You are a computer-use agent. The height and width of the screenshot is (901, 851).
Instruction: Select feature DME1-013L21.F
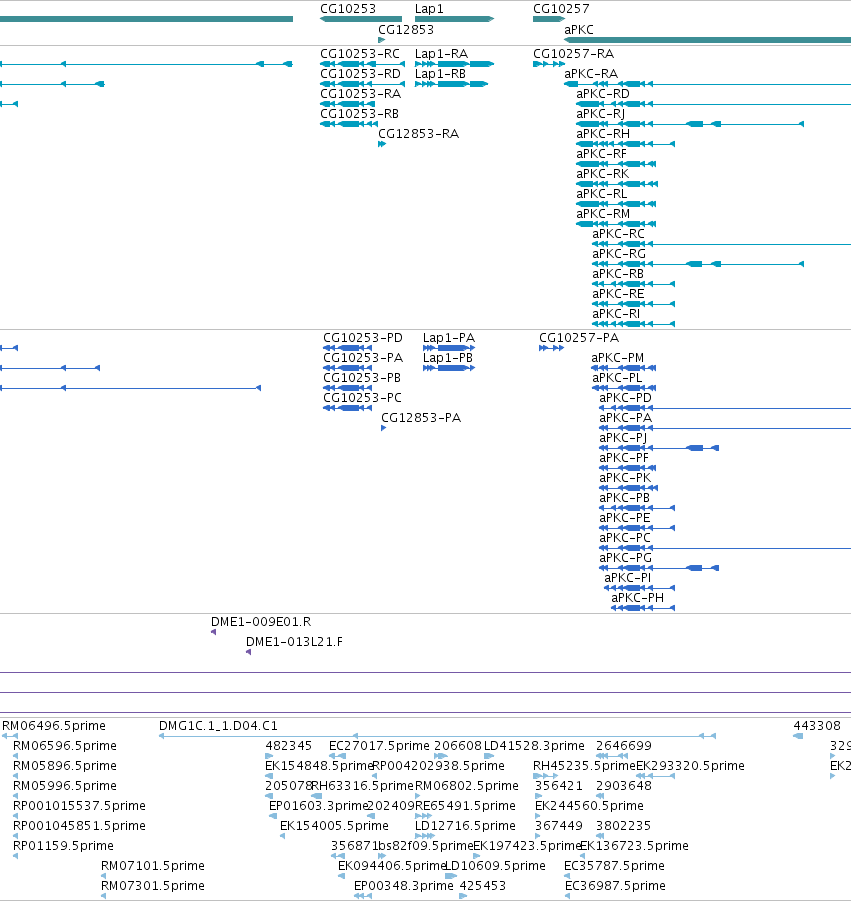click(x=294, y=642)
